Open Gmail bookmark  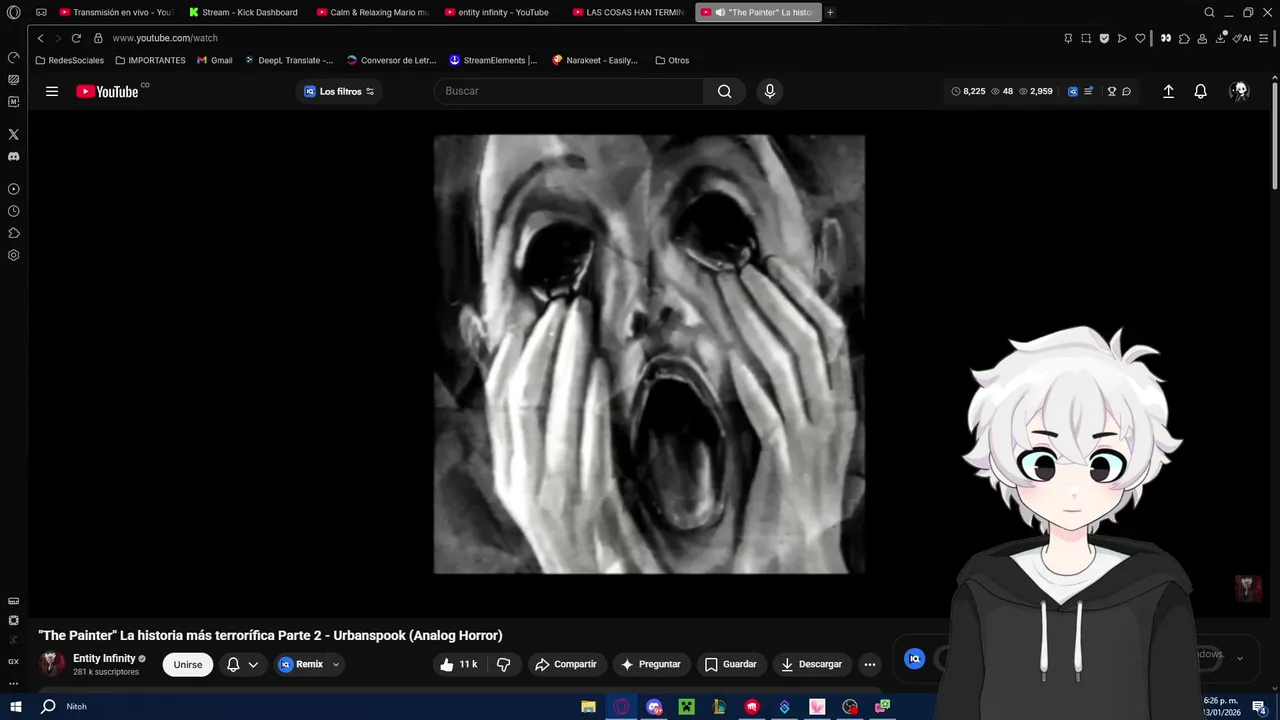(215, 60)
